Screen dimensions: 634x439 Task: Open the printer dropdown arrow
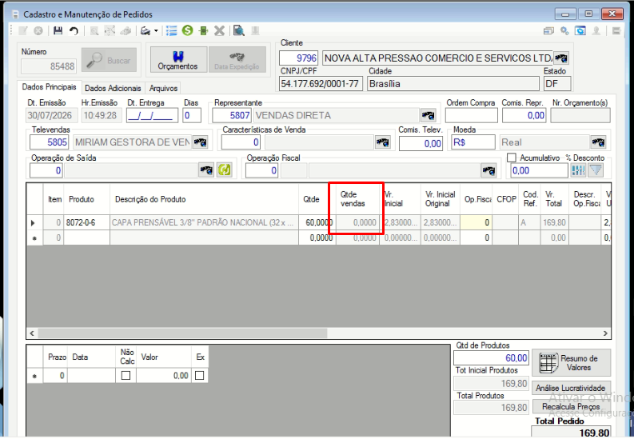pyautogui.click(x=156, y=31)
